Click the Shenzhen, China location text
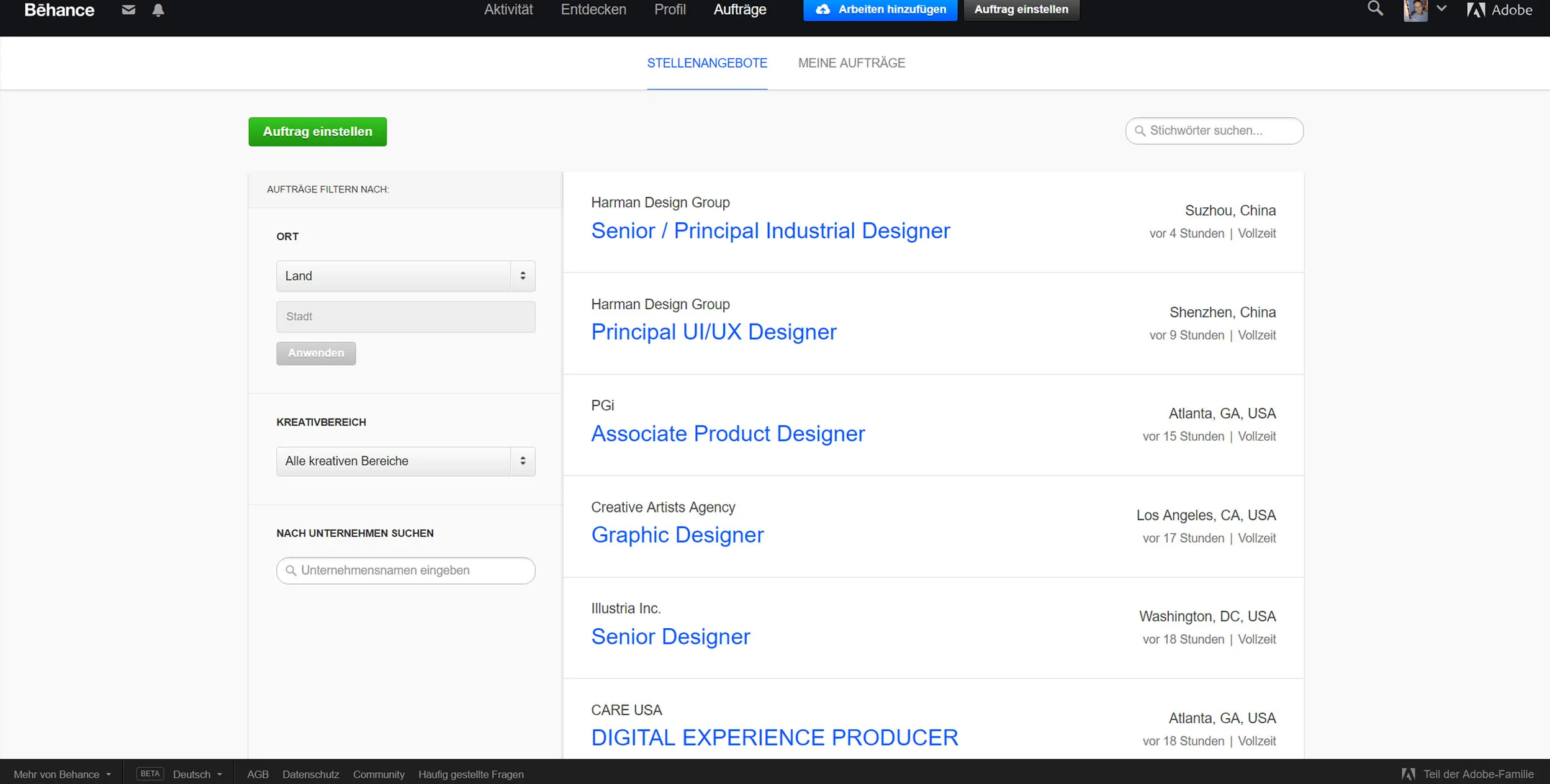1550x784 pixels. click(1222, 312)
